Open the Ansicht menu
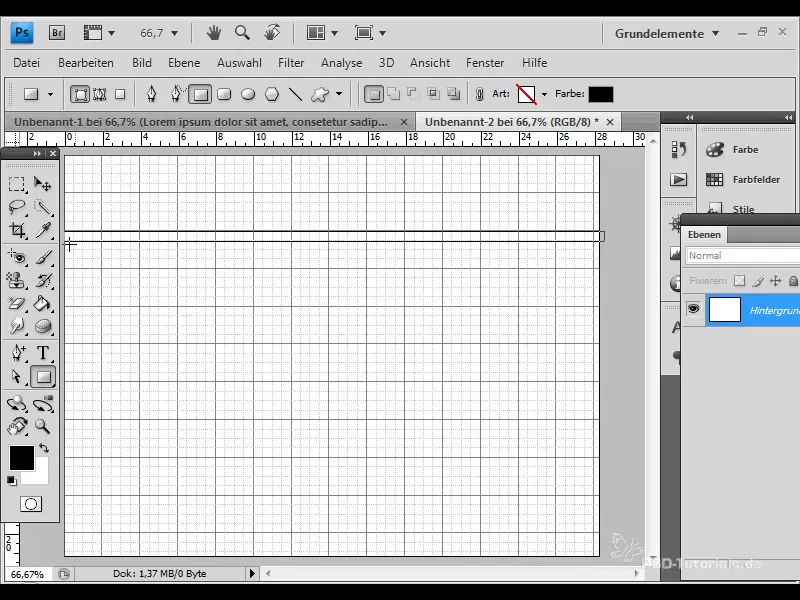This screenshot has width=800, height=600. point(430,63)
